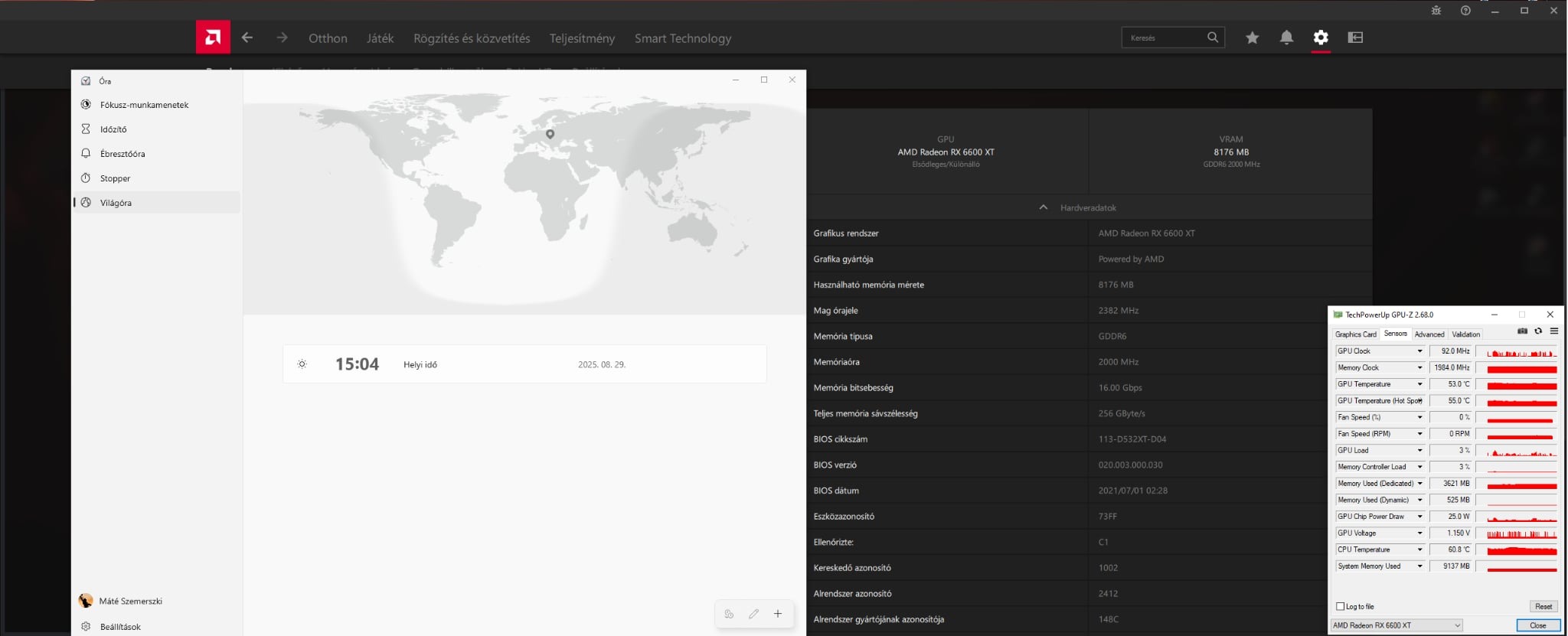Click the Helyi idő 15:04 clock card
Image resolution: width=1568 pixels, height=636 pixels.
tap(524, 364)
